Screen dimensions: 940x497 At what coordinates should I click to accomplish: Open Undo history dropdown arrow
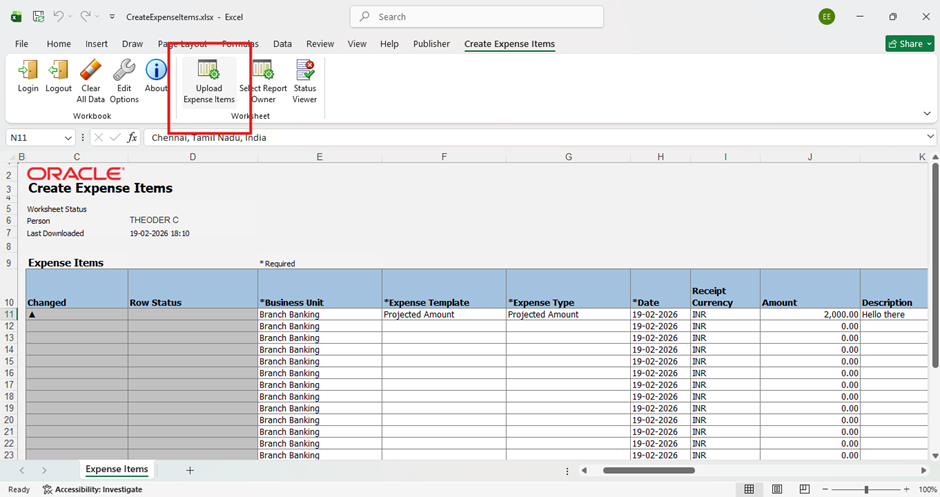click(70, 17)
